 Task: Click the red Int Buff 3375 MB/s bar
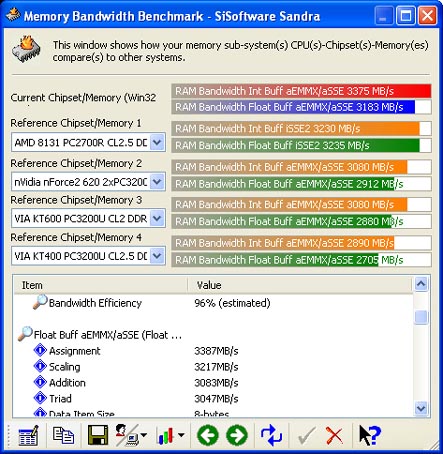point(301,91)
